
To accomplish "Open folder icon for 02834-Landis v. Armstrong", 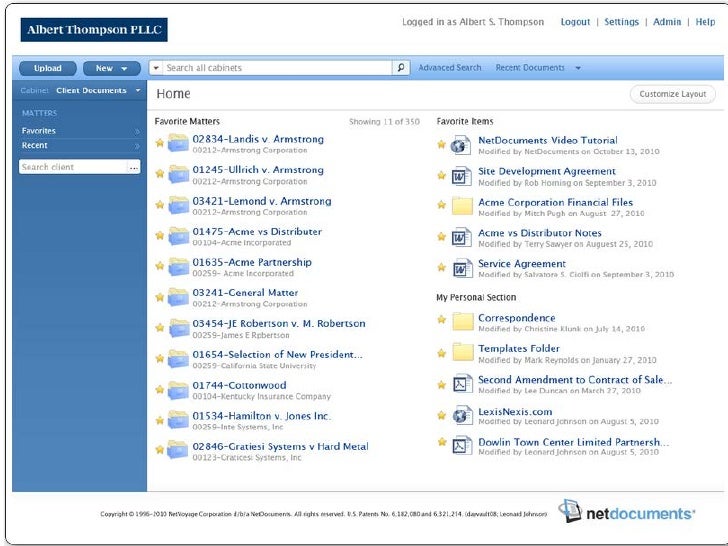I will click(x=178, y=143).
